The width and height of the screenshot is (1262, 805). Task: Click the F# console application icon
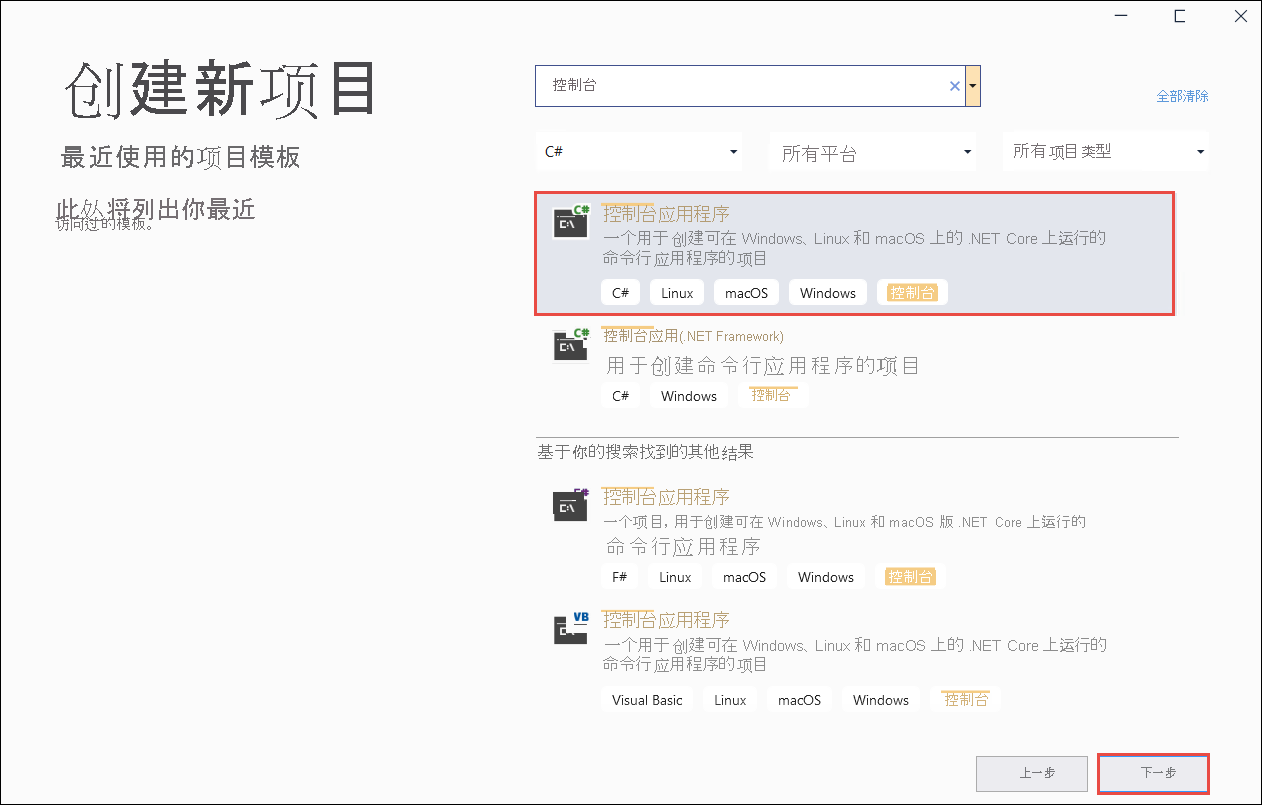571,504
